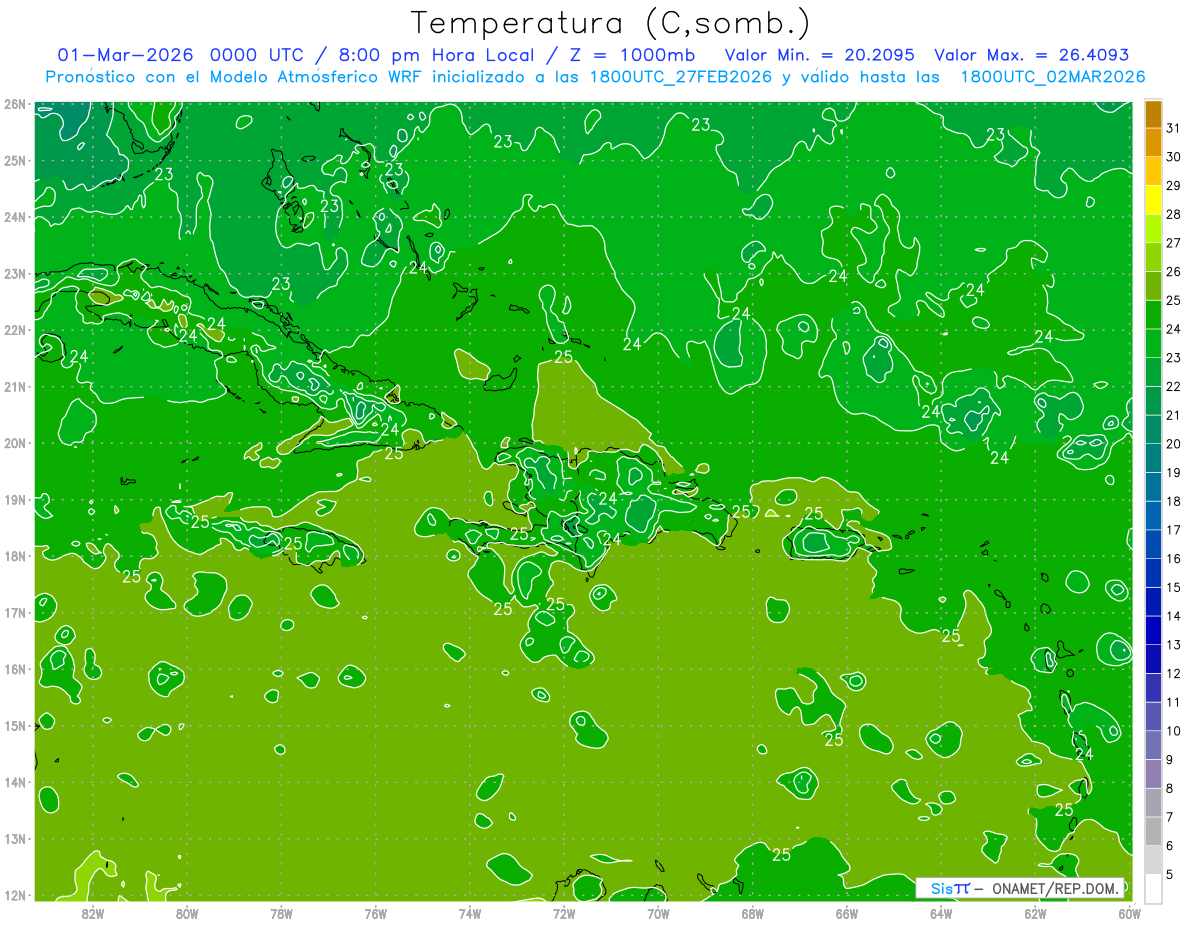
Task: Click the value 15 on the color scale
Action: 1174,587
